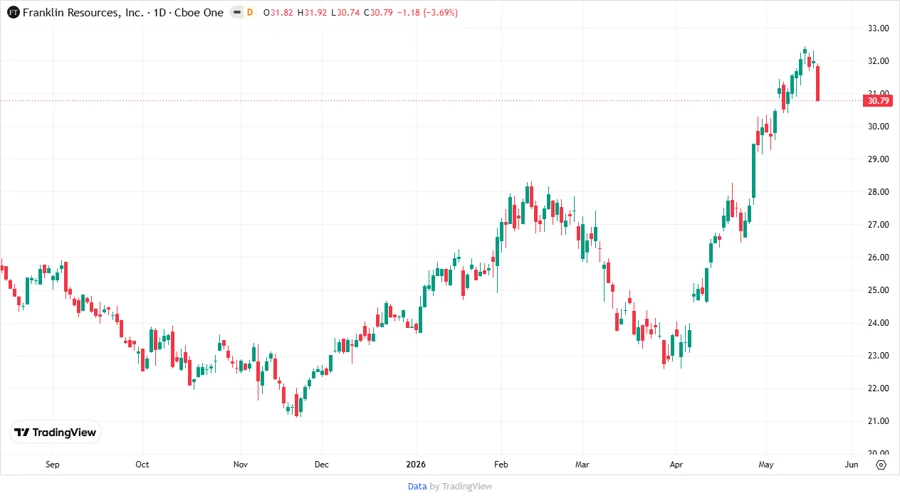Viewport: 900px width, 498px height.
Task: Click the 2026 label on the time axis
Action: point(416,464)
